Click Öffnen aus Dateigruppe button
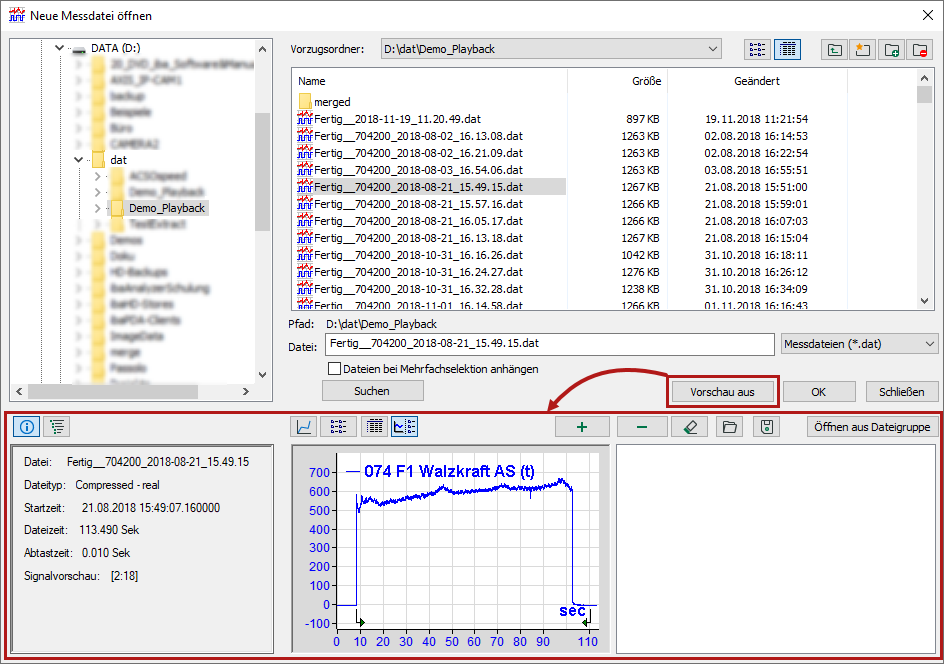The image size is (944, 664). pyautogui.click(x=872, y=427)
